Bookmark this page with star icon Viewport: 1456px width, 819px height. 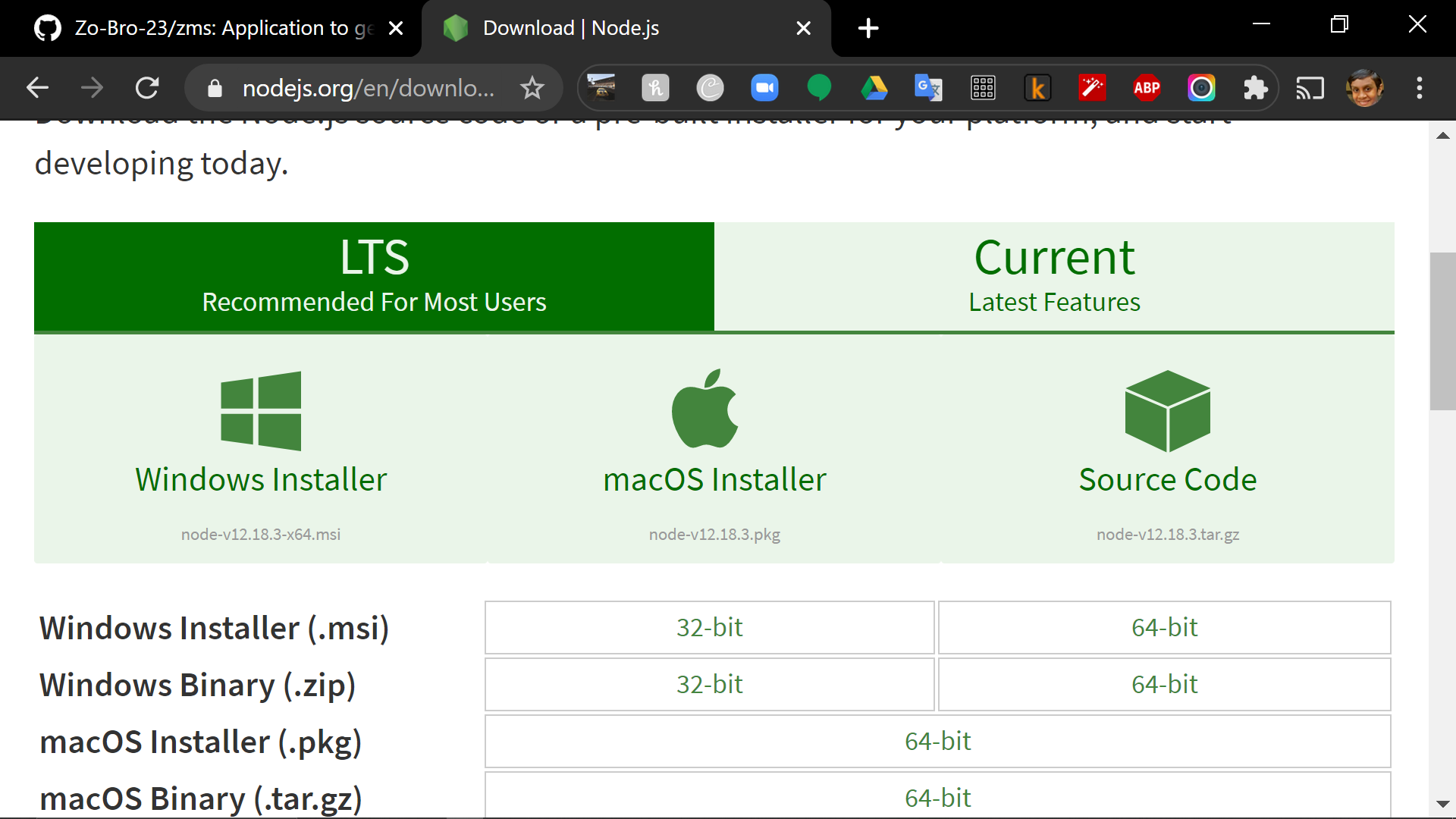(x=532, y=88)
